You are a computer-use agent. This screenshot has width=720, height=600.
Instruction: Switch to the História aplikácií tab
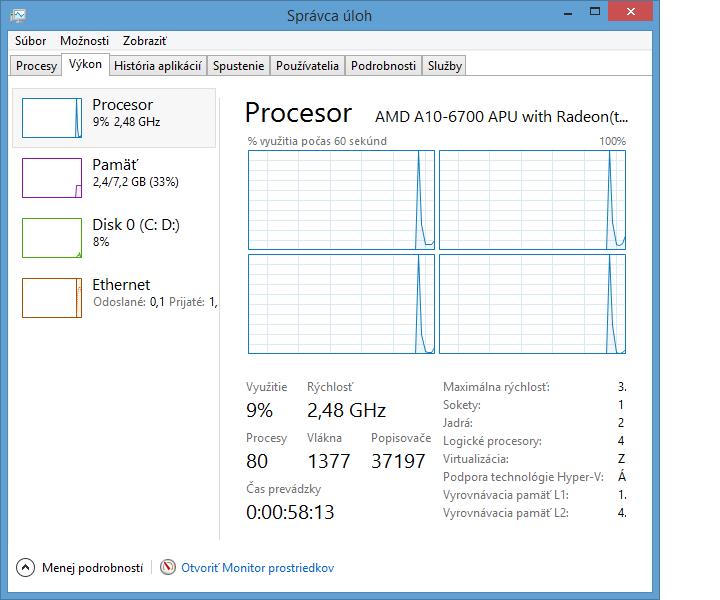coord(158,66)
